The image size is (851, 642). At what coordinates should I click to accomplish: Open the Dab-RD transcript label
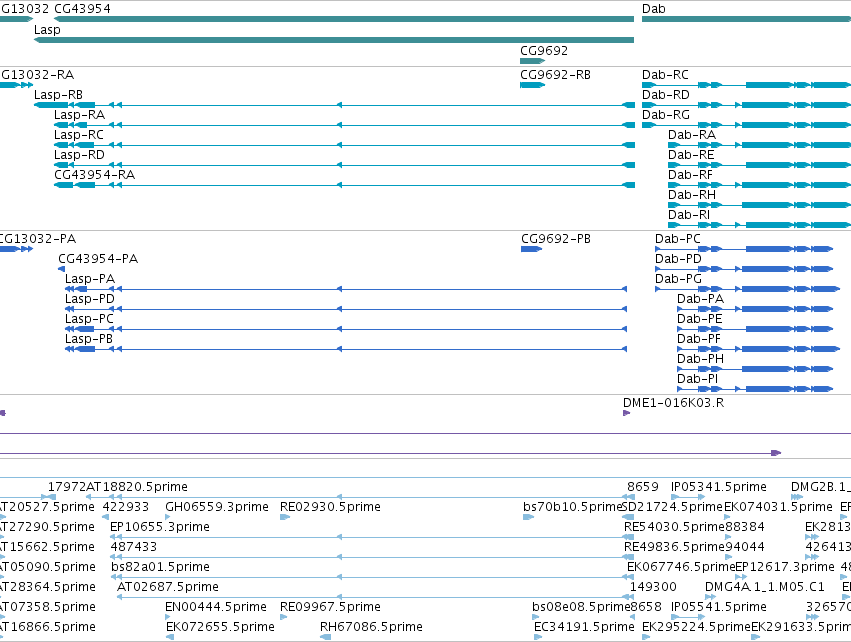[666, 95]
